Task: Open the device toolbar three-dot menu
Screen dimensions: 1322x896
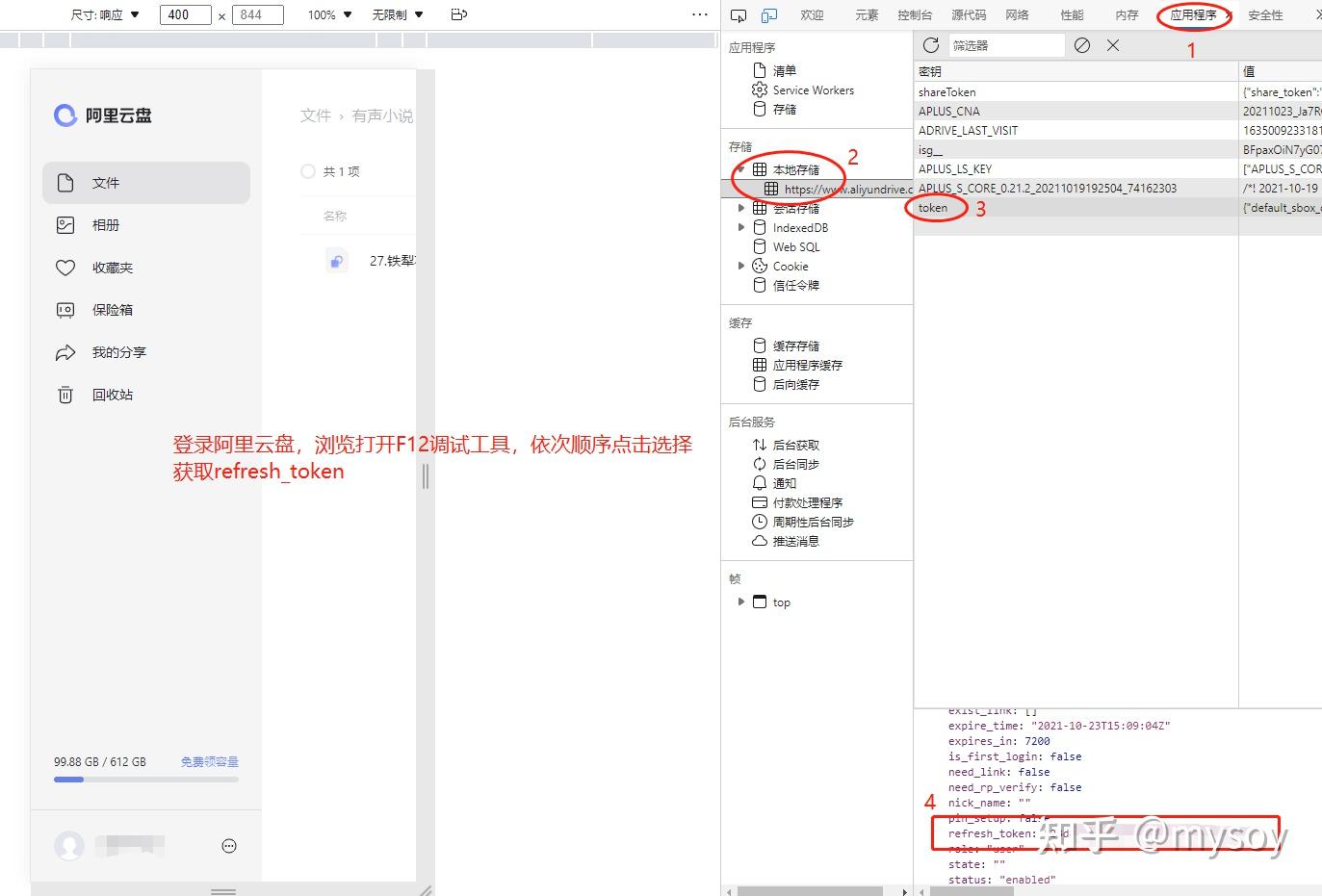Action: click(700, 14)
